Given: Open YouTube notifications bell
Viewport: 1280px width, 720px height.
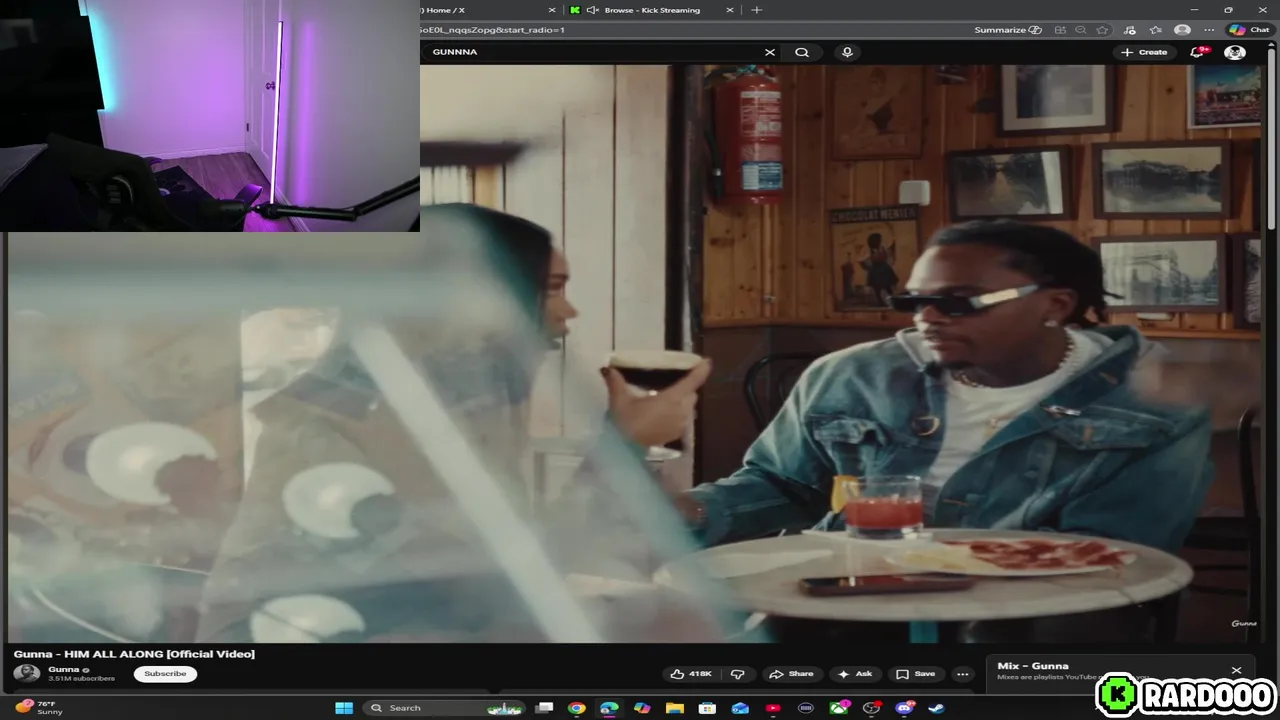Looking at the screenshot, I should (1197, 52).
